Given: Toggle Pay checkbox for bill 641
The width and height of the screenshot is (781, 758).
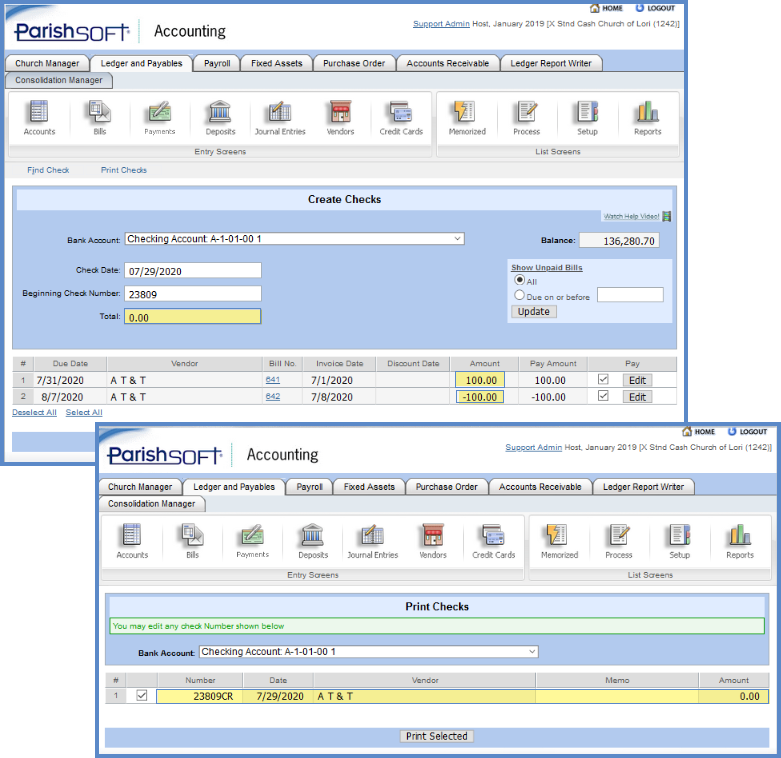Looking at the screenshot, I should pyautogui.click(x=603, y=379).
